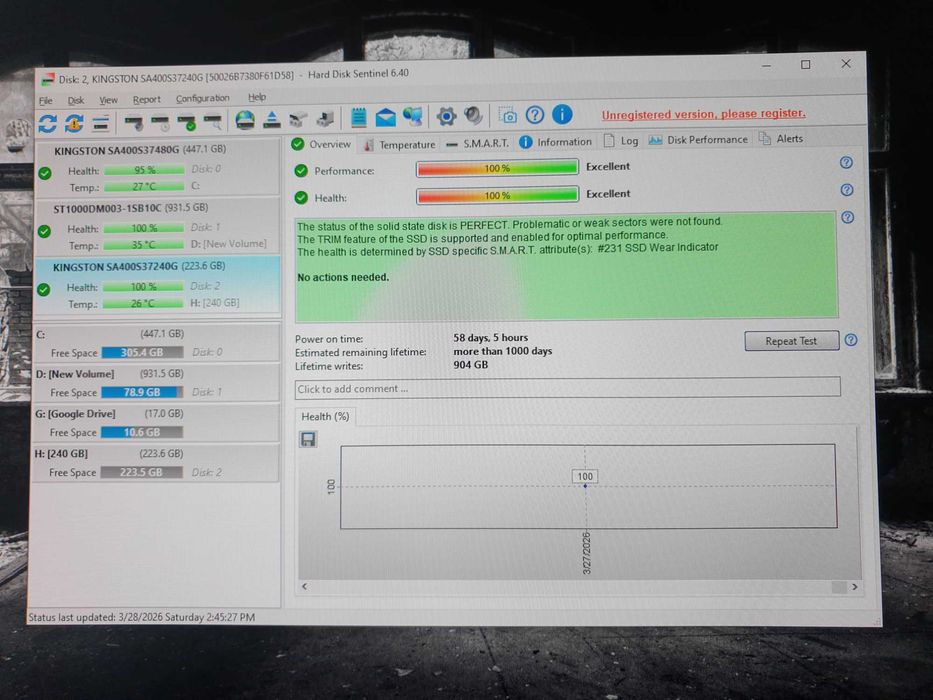
Task: Switch to the Temperature tab
Action: point(400,144)
